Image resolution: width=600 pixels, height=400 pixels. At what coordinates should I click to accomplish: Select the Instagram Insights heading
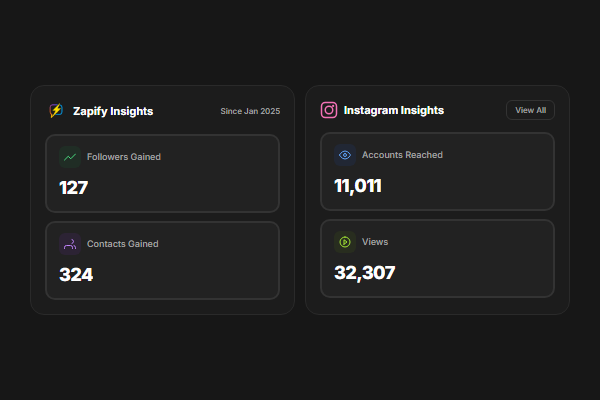(x=393, y=110)
